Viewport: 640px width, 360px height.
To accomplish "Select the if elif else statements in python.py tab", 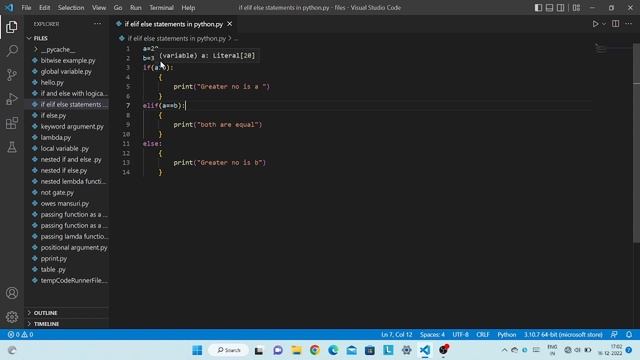I will [173, 24].
